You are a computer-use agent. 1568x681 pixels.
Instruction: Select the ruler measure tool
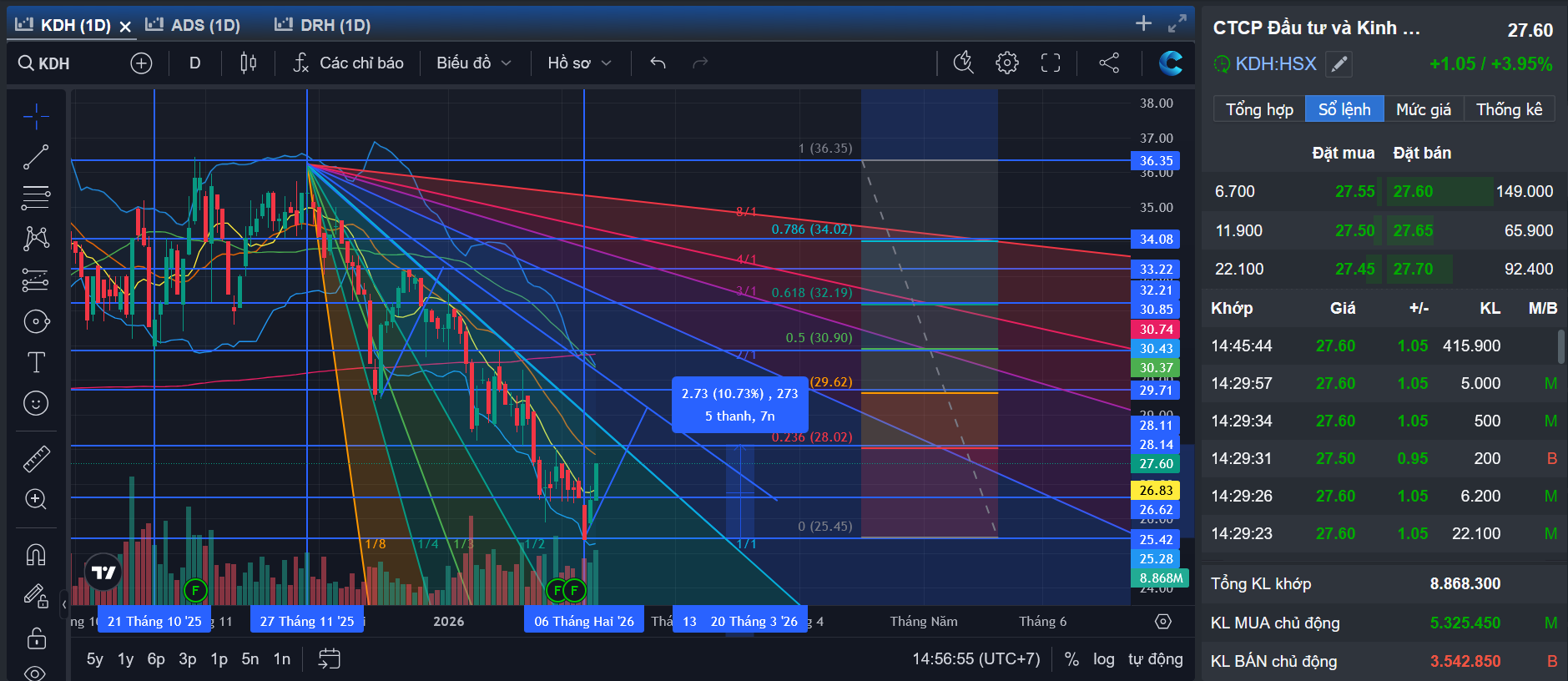point(36,458)
